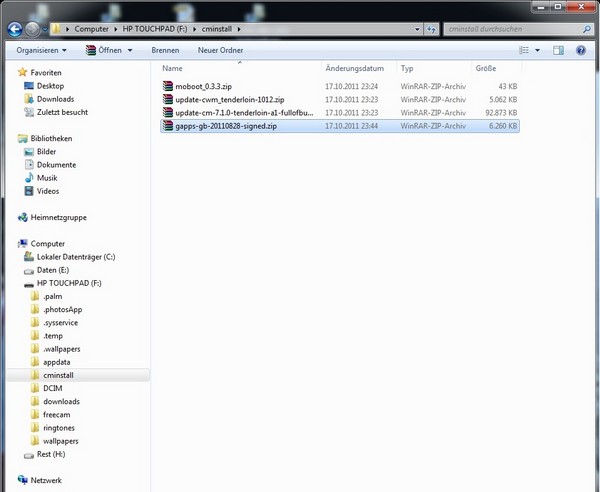Open the Organisieren menu
Viewport: 600px width, 492px height.
point(41,51)
